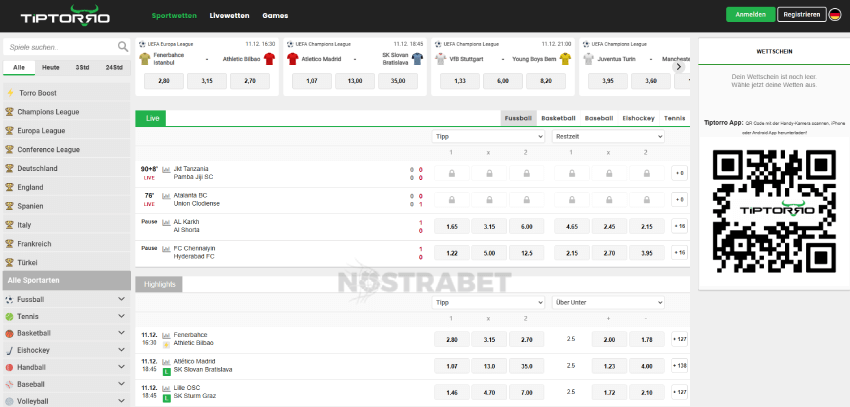850x407 pixels.
Task: Click the Athletic Bilbao red jersey icon
Action: click(x=269, y=59)
